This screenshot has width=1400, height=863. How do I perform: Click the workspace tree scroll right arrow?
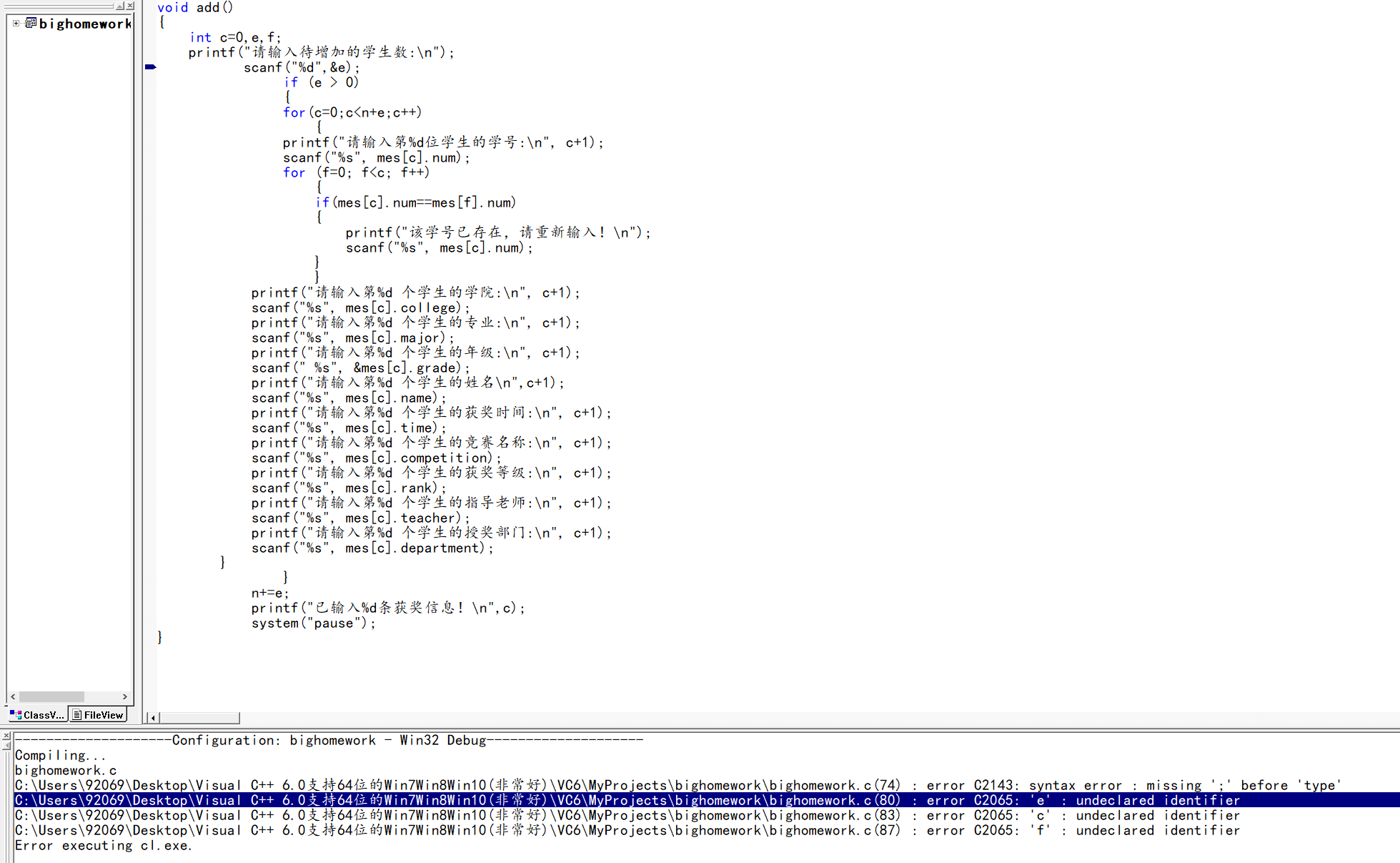coord(125,696)
